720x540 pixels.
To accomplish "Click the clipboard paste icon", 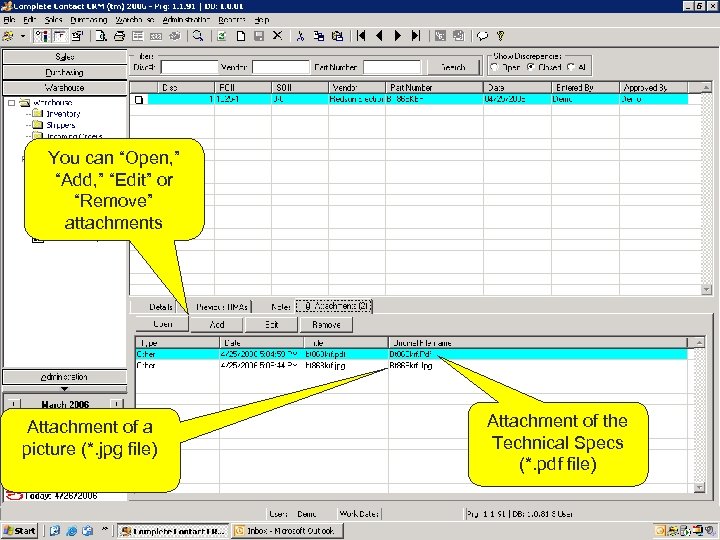I will click(338, 36).
